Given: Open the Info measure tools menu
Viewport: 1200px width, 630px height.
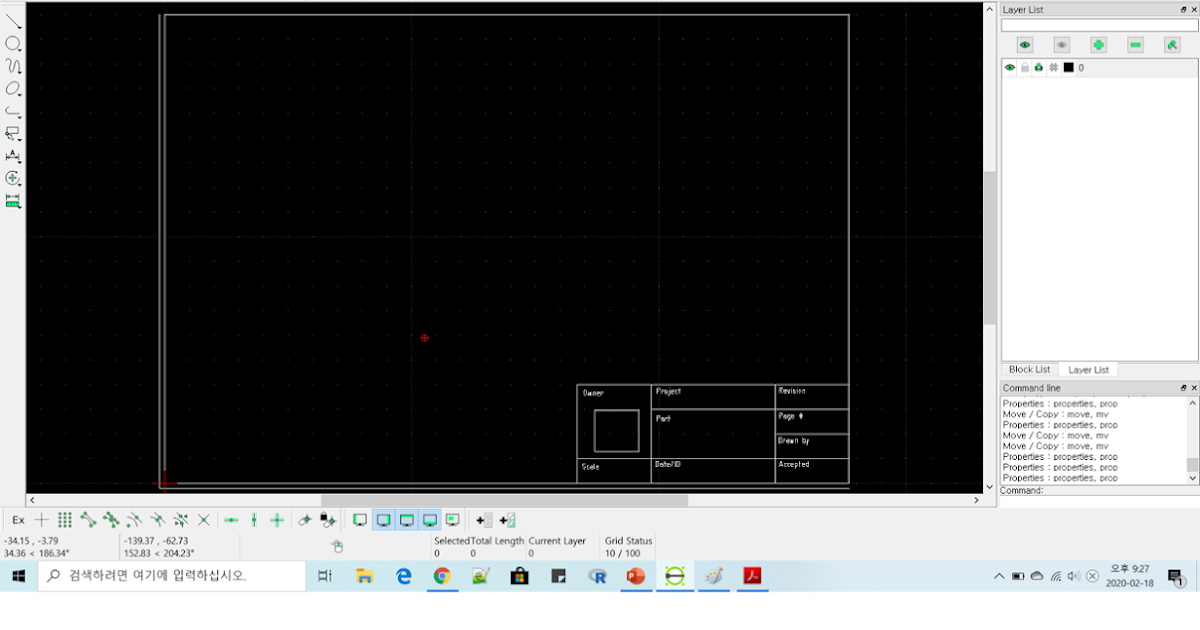Looking at the screenshot, I should [13, 200].
